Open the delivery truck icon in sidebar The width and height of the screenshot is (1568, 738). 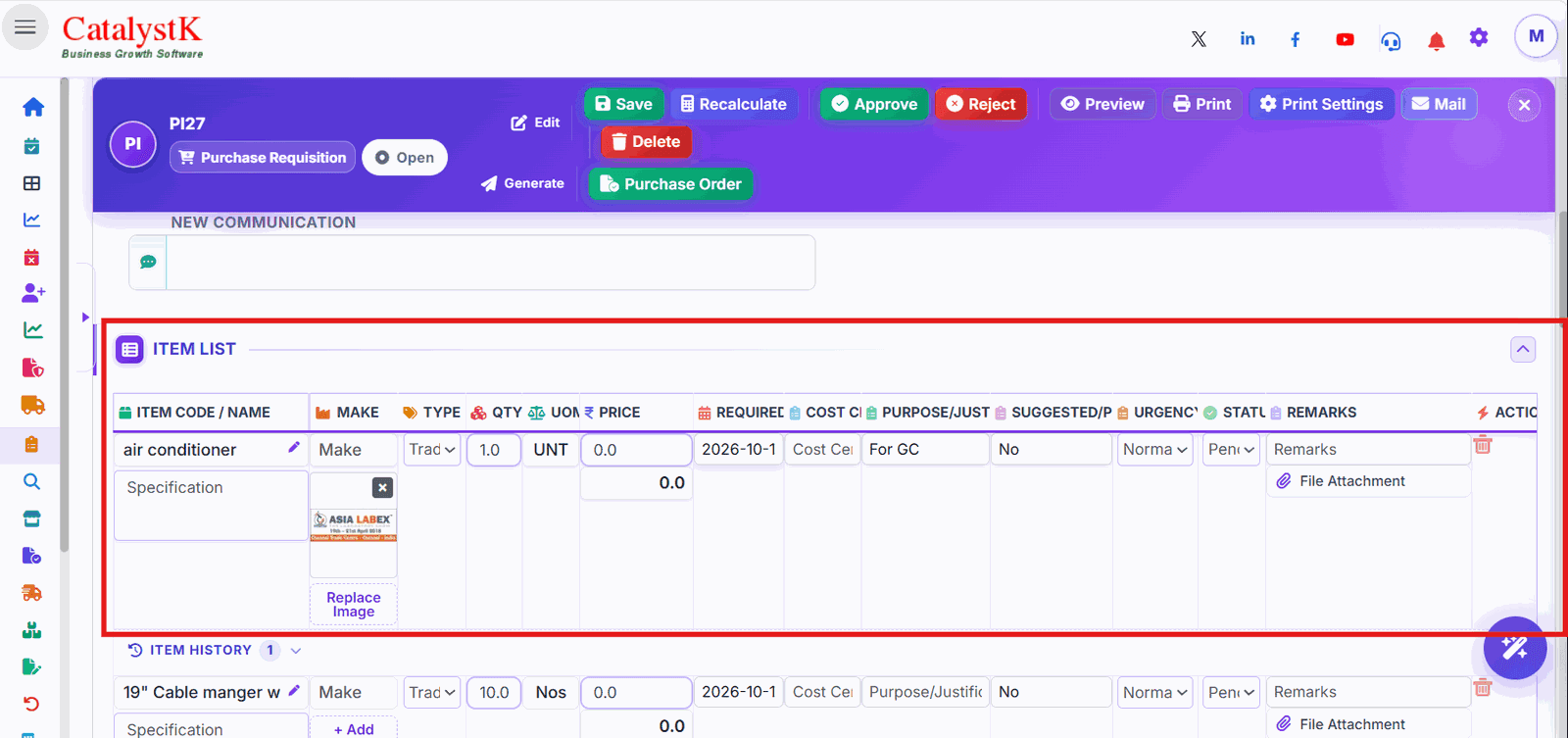(32, 405)
